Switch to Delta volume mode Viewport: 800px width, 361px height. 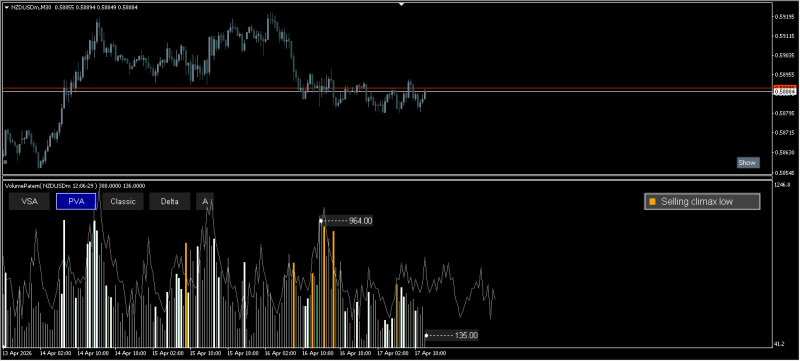(169, 201)
